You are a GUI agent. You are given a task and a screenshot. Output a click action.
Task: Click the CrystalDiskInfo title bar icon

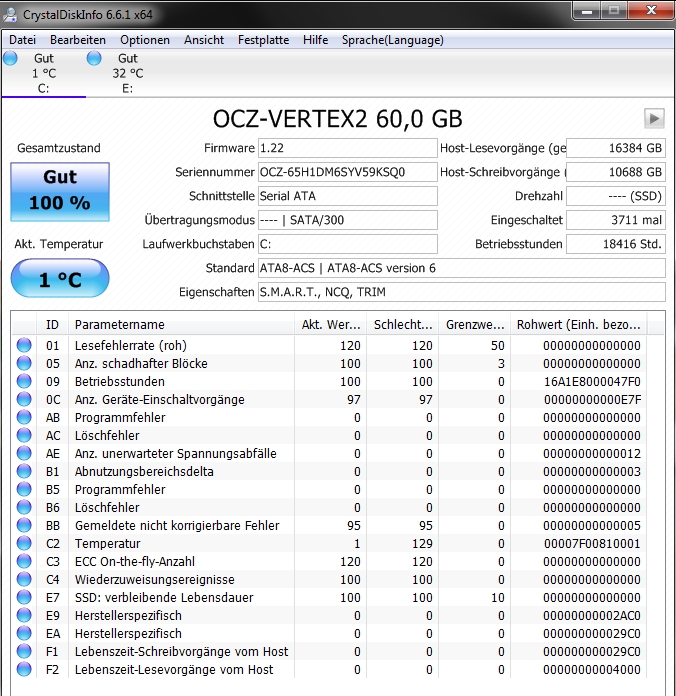click(x=10, y=15)
